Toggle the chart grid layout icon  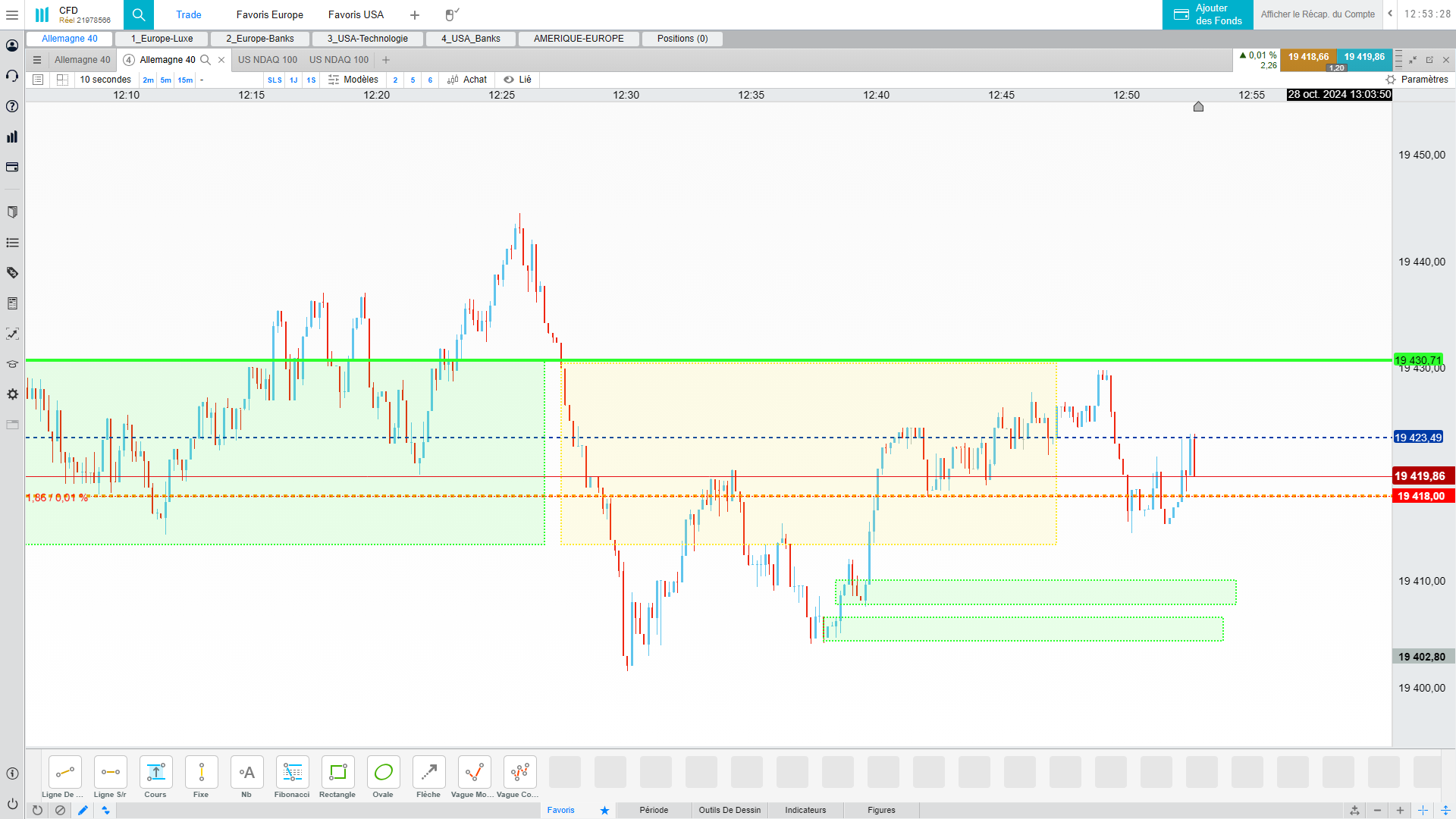[62, 80]
